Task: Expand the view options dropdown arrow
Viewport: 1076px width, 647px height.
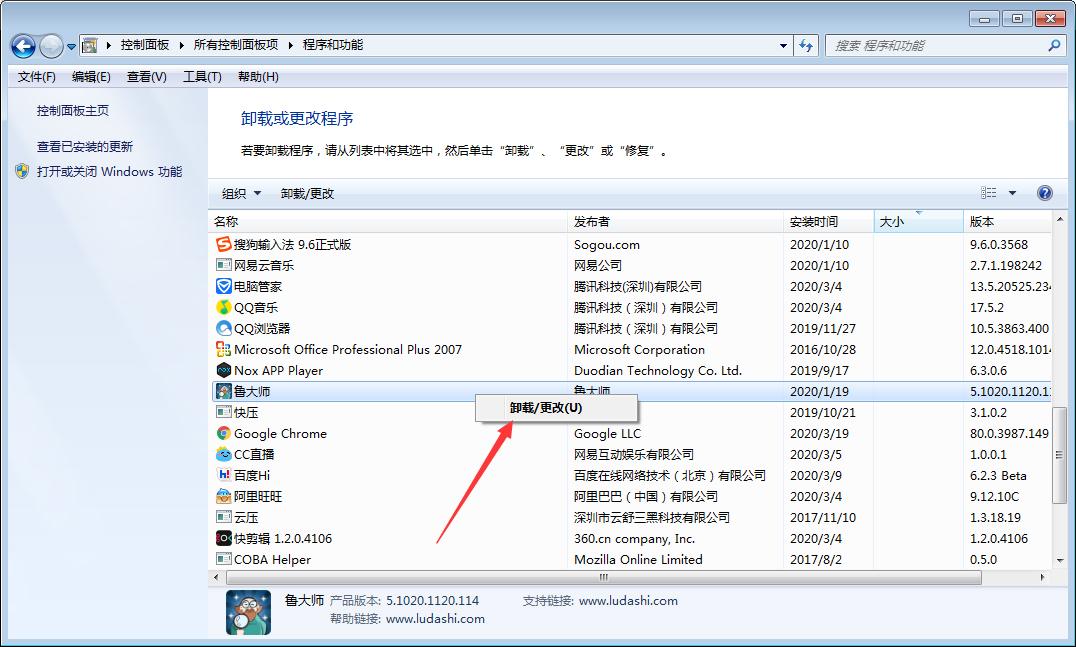Action: (x=1012, y=193)
